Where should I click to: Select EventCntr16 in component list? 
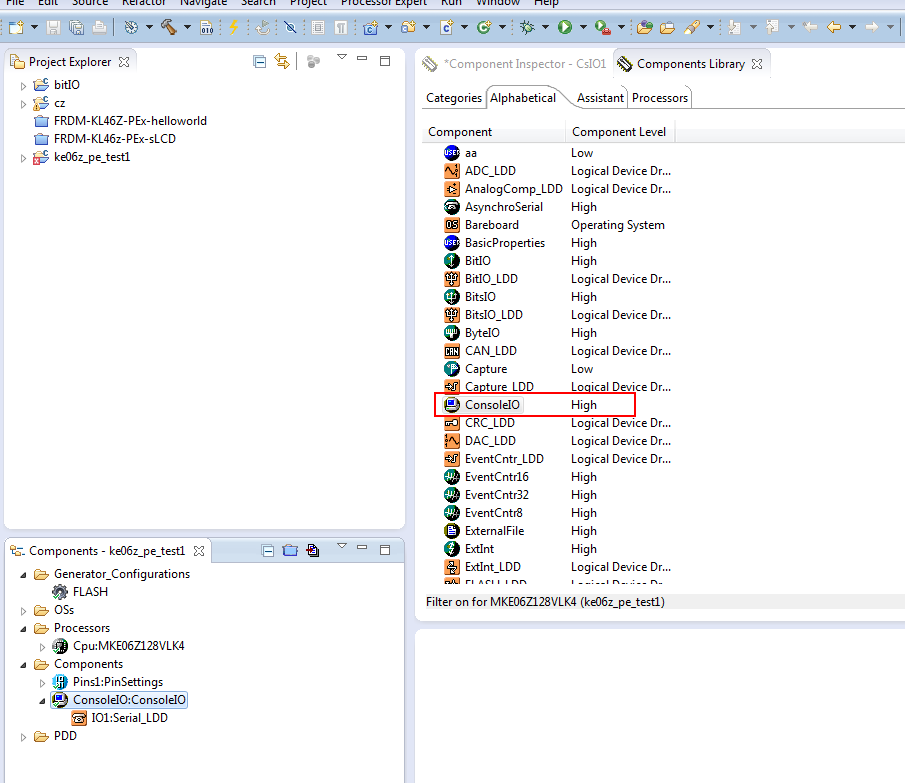pyautogui.click(x=496, y=477)
